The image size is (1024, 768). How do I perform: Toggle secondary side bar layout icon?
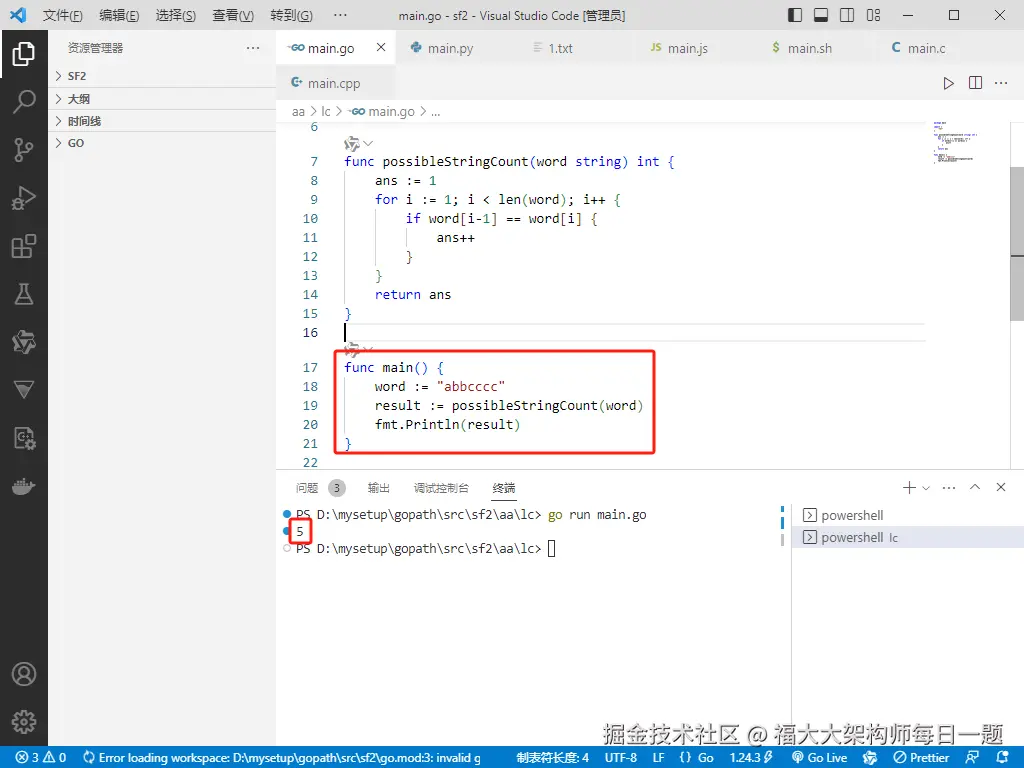pyautogui.click(x=847, y=15)
